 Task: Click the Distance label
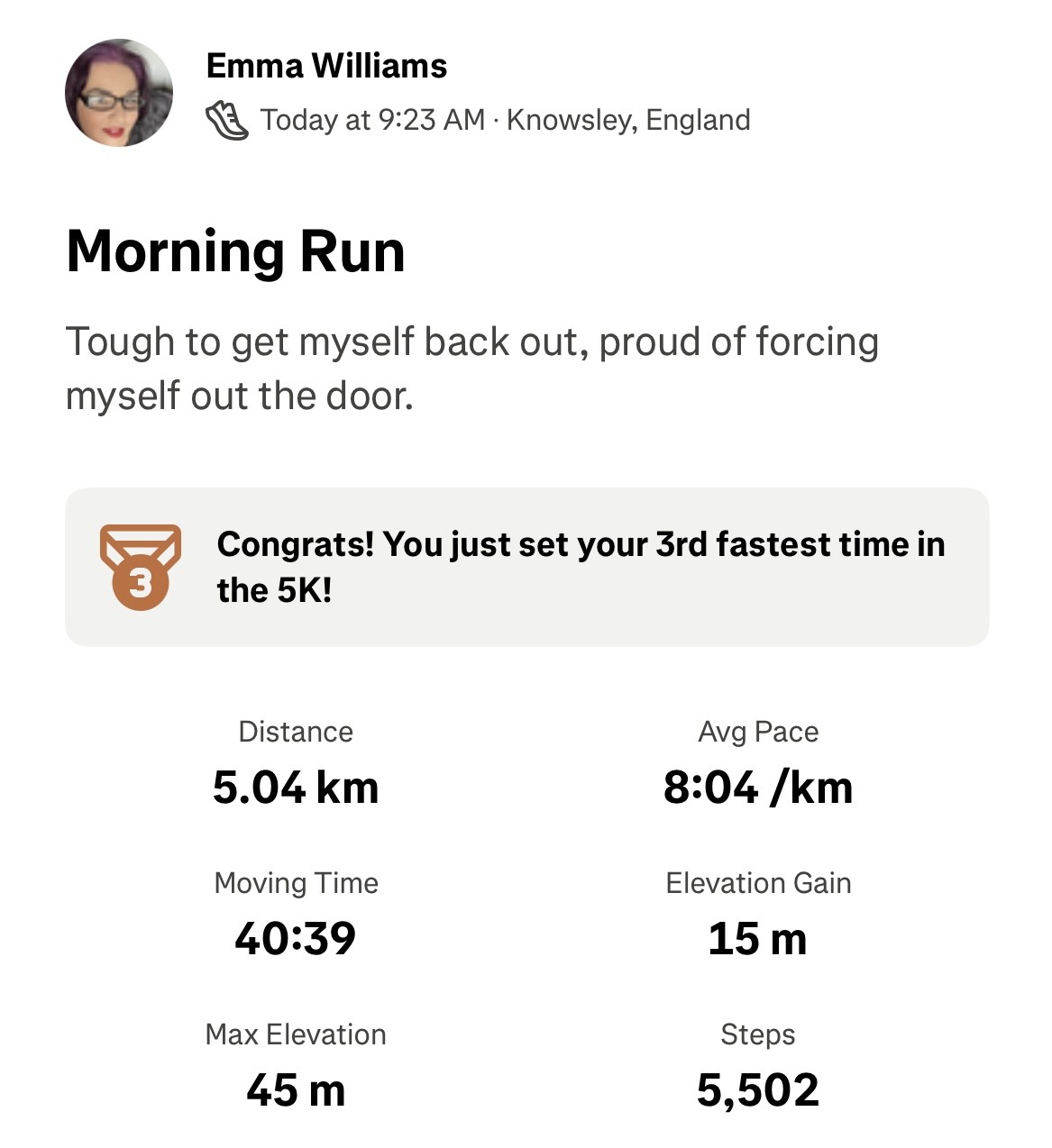pos(296,732)
